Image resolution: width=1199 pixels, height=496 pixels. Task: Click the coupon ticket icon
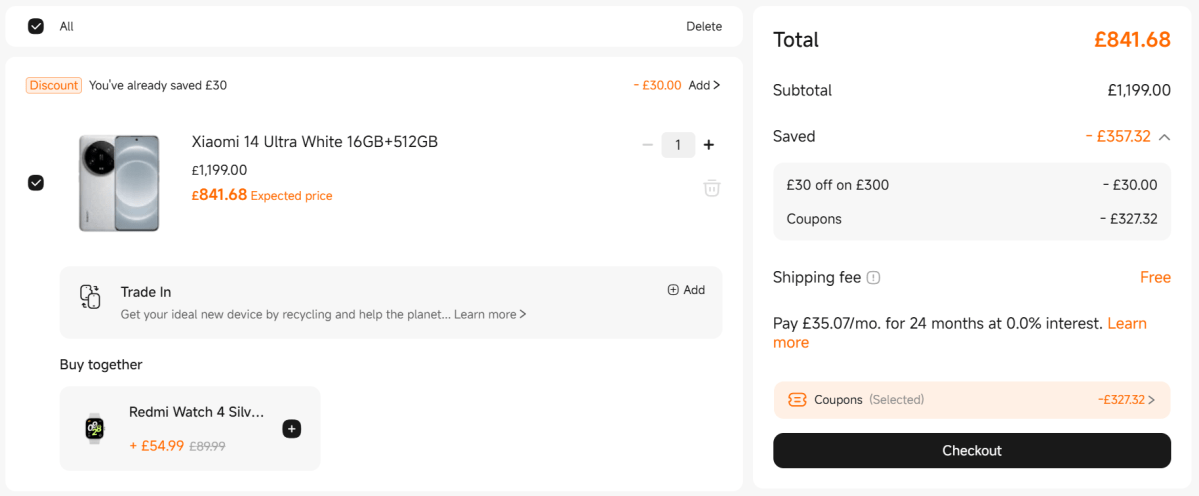pyautogui.click(x=797, y=400)
